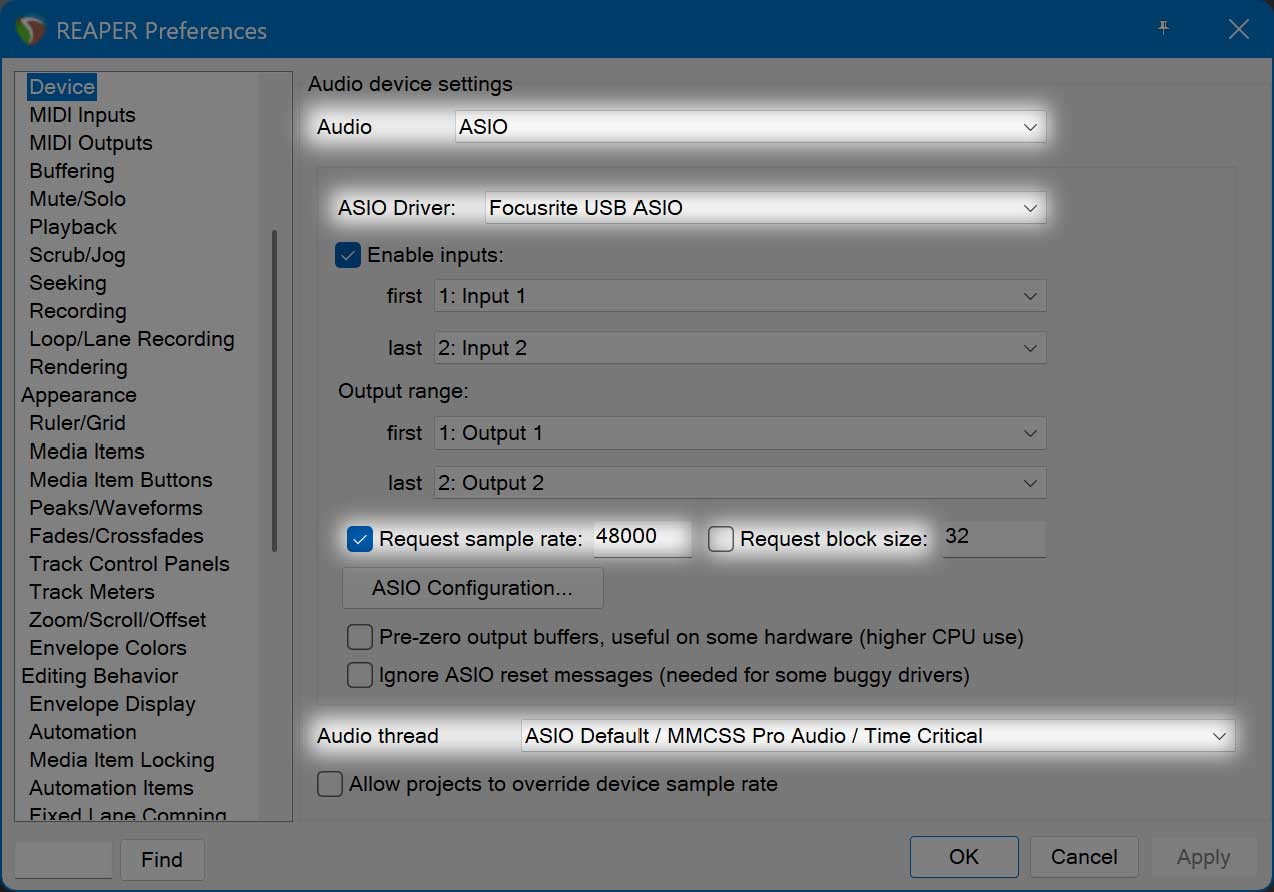This screenshot has width=1274, height=892.
Task: Click the block size field showing 32
Action: click(994, 538)
